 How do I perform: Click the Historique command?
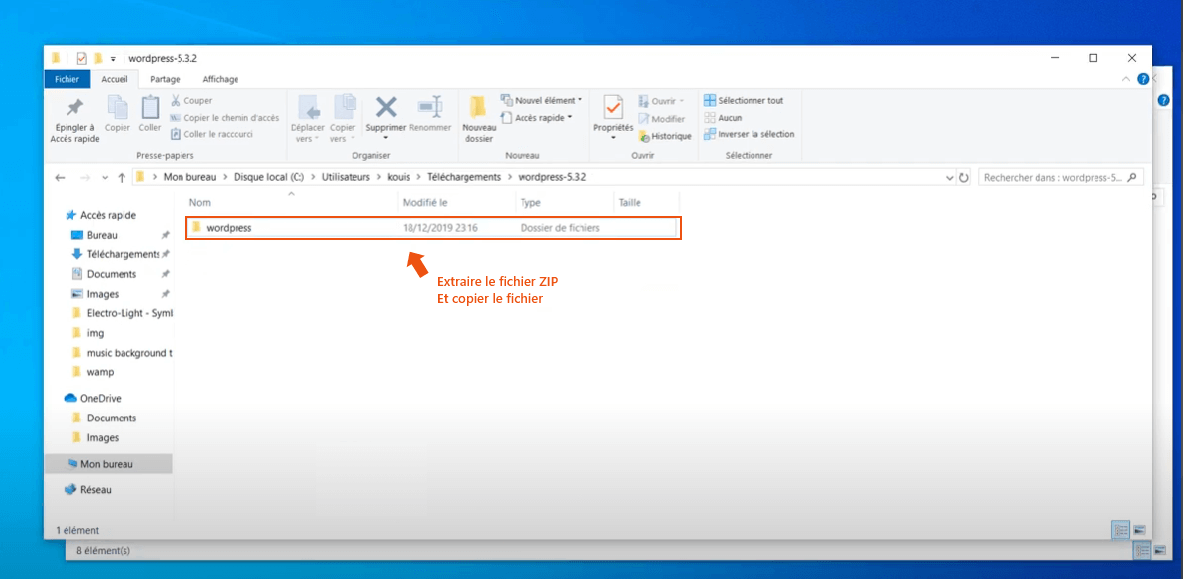pos(665,136)
